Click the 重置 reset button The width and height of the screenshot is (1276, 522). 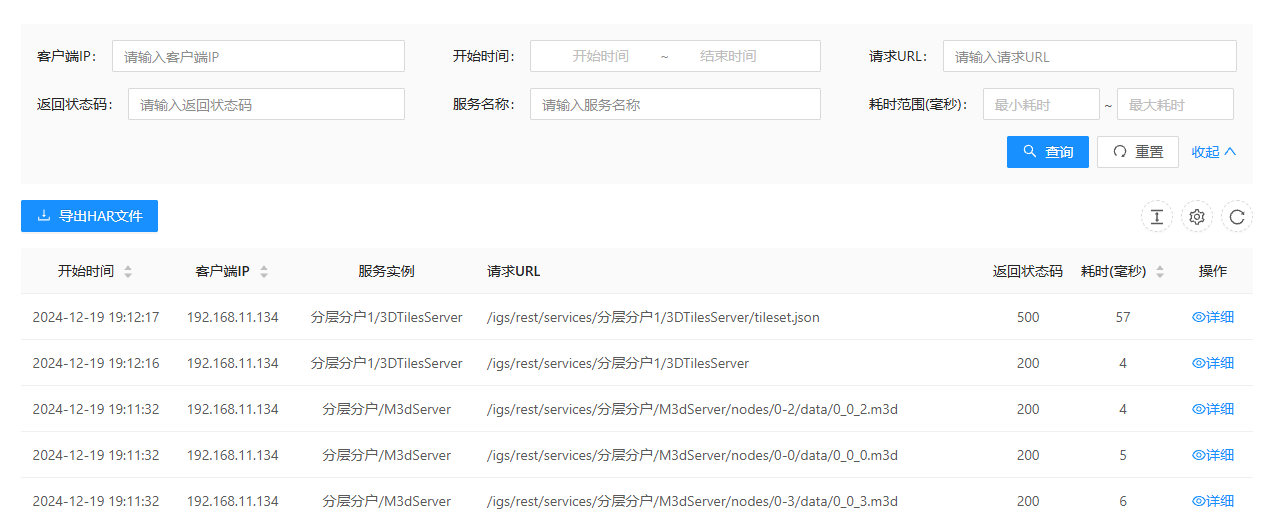(x=1137, y=152)
